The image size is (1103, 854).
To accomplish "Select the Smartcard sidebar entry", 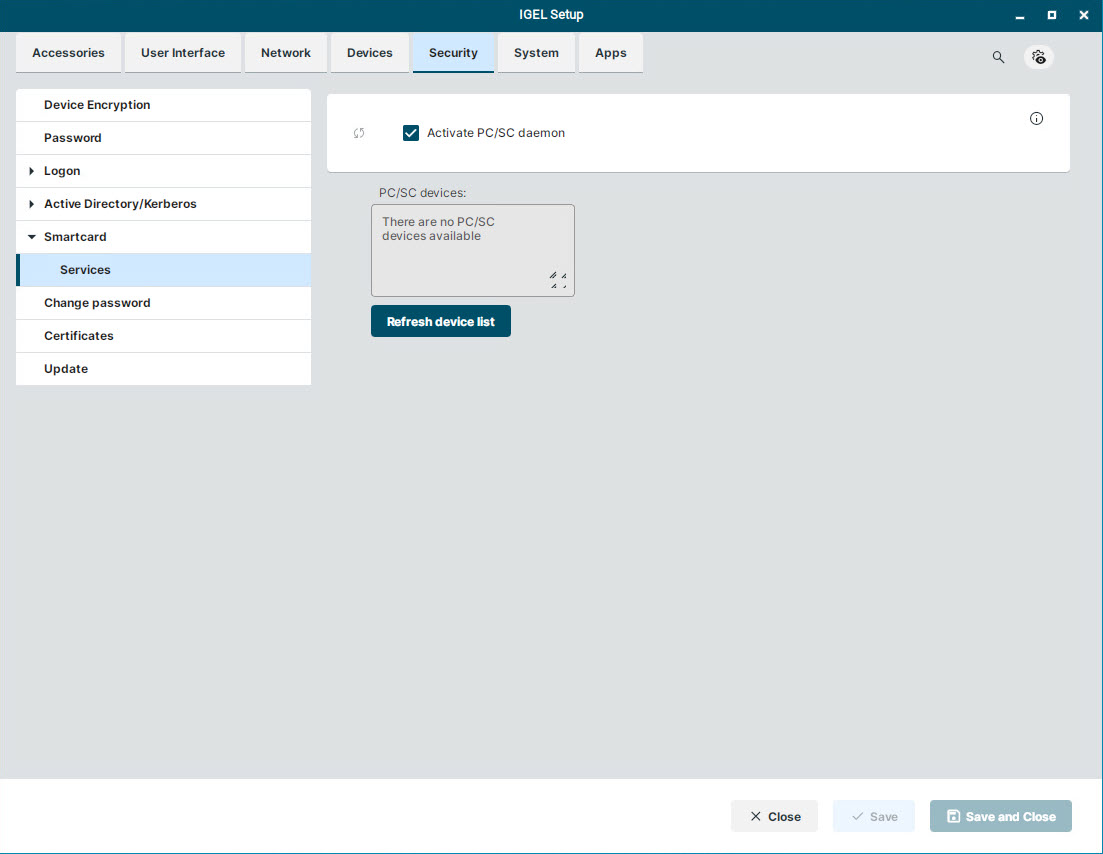I will click(163, 237).
